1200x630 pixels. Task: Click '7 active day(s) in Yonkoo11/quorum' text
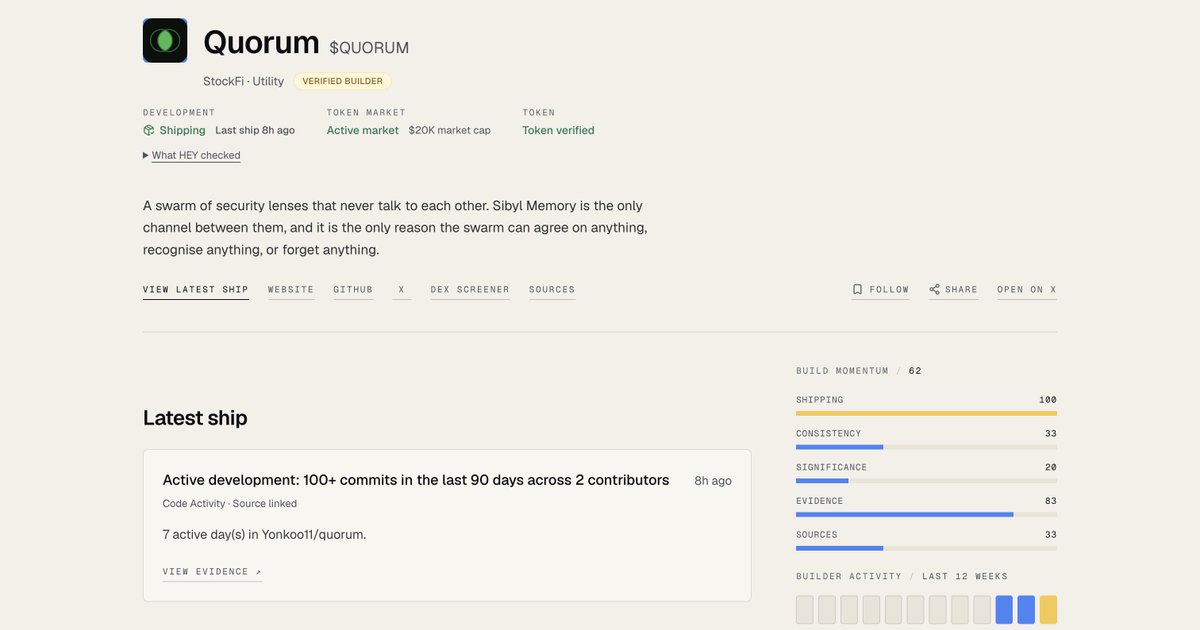(265, 534)
